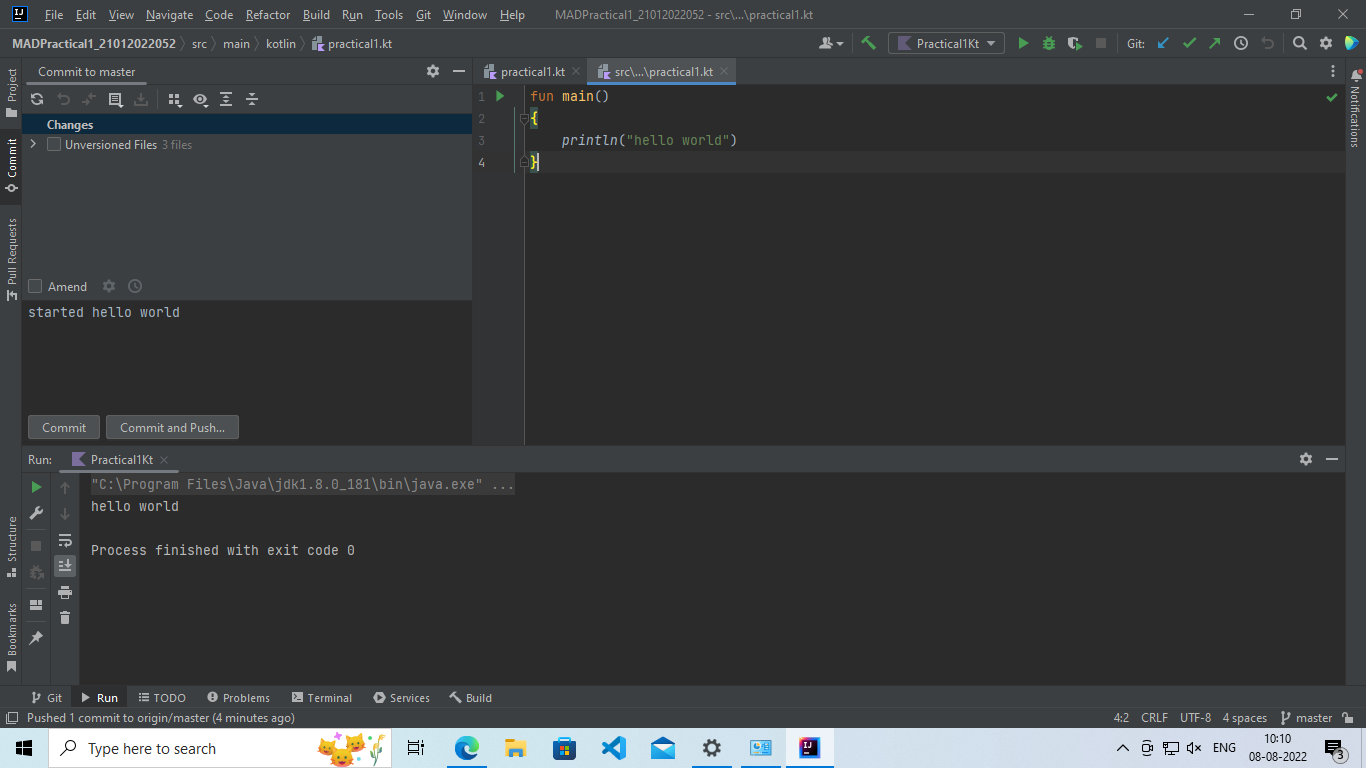Click the Commit button

click(64, 427)
